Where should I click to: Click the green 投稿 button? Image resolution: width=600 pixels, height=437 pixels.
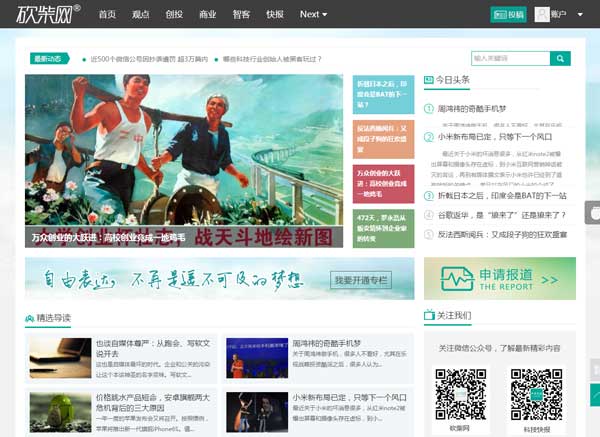pyautogui.click(x=509, y=15)
